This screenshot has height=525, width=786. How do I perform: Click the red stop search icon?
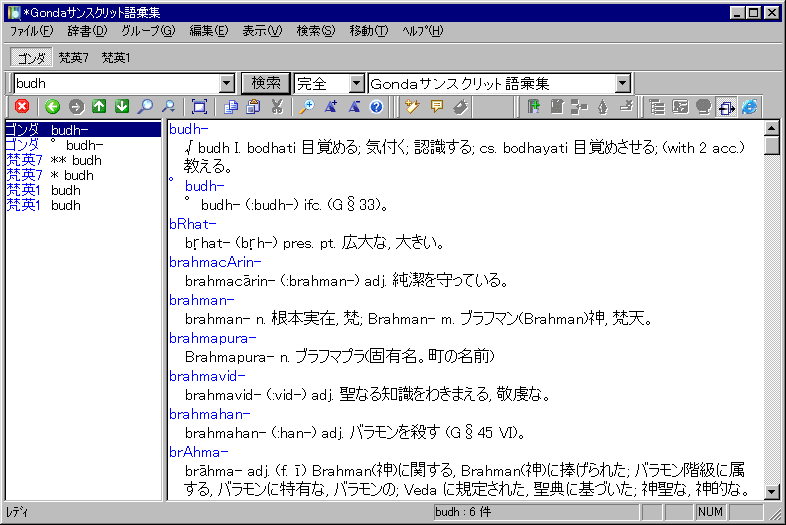coord(22,106)
